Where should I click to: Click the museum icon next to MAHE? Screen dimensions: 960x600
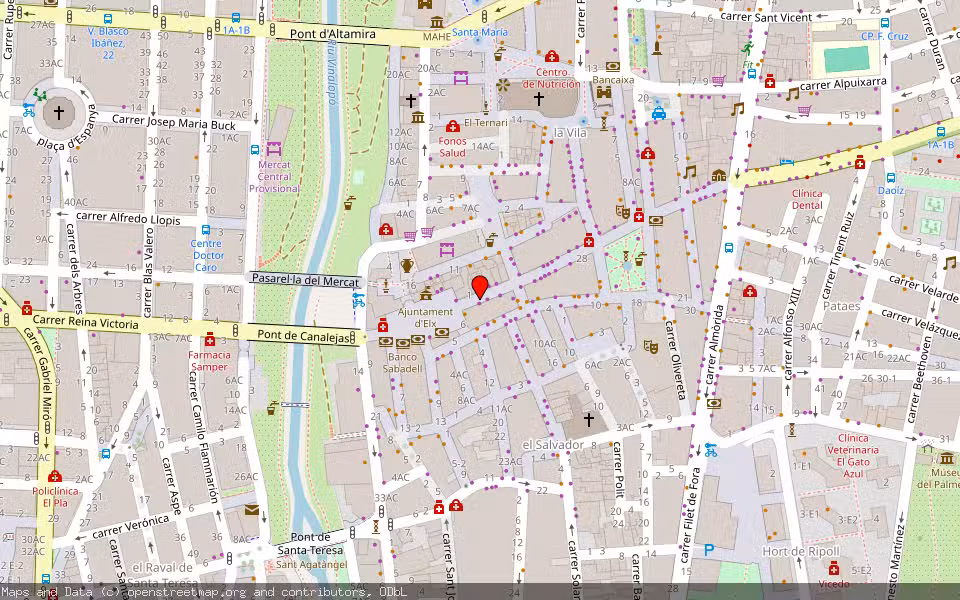[x=437, y=22]
